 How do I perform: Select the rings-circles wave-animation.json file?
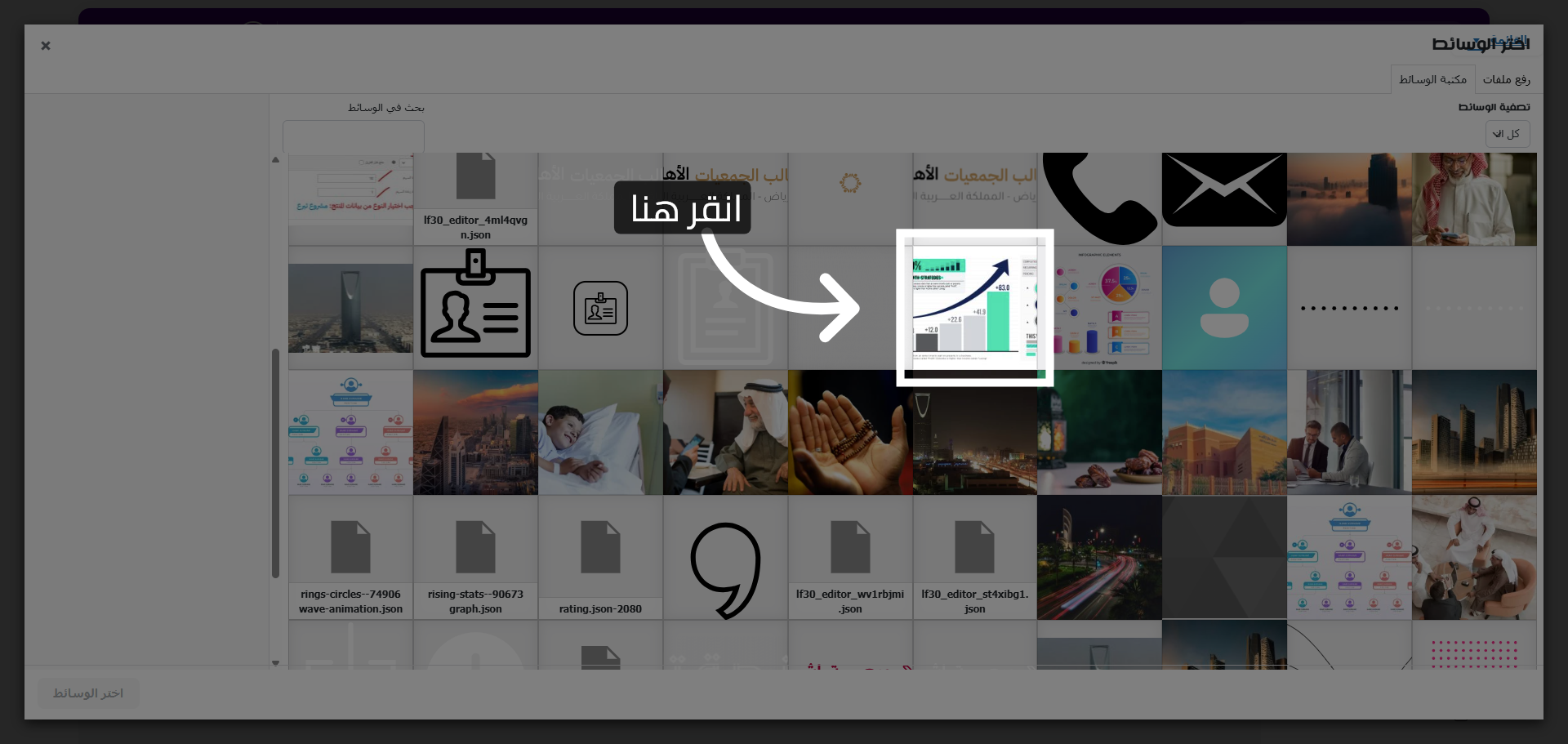pyautogui.click(x=350, y=558)
